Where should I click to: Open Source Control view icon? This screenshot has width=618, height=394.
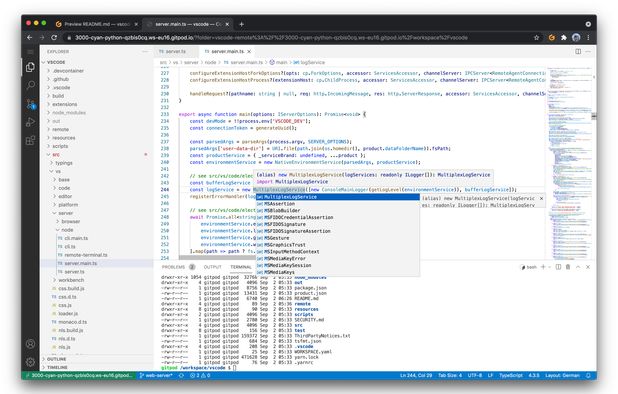coord(30,104)
